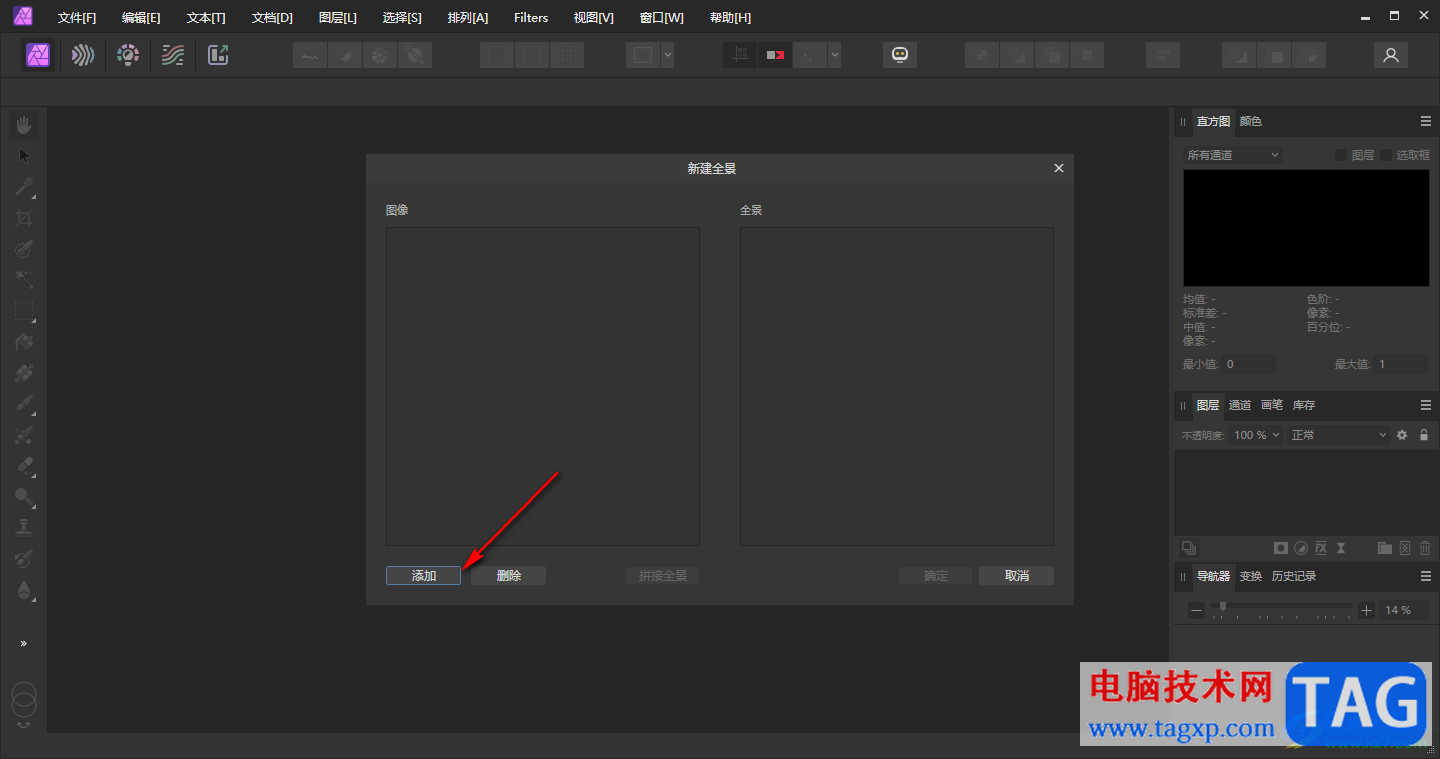
Task: Toggle the layer lock icon
Action: click(x=1424, y=435)
